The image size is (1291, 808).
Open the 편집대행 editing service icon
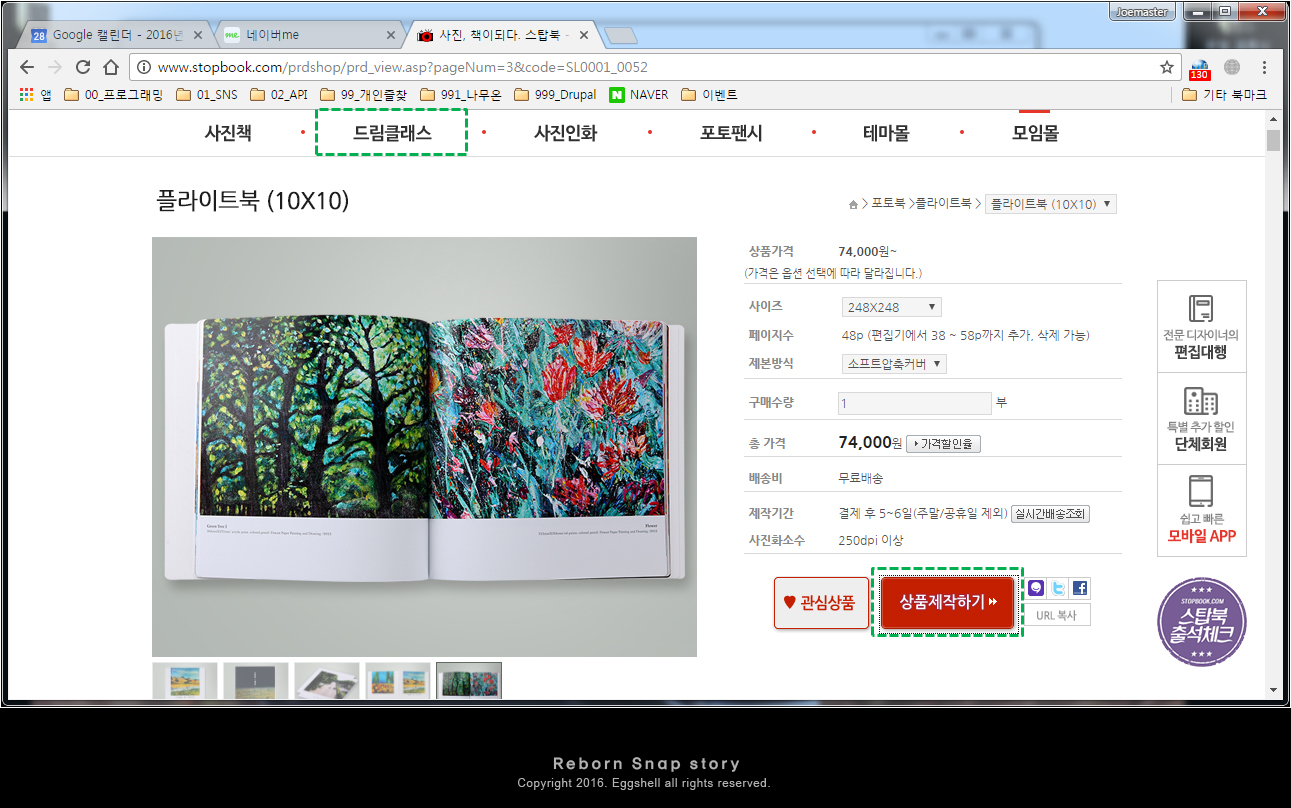(1201, 327)
